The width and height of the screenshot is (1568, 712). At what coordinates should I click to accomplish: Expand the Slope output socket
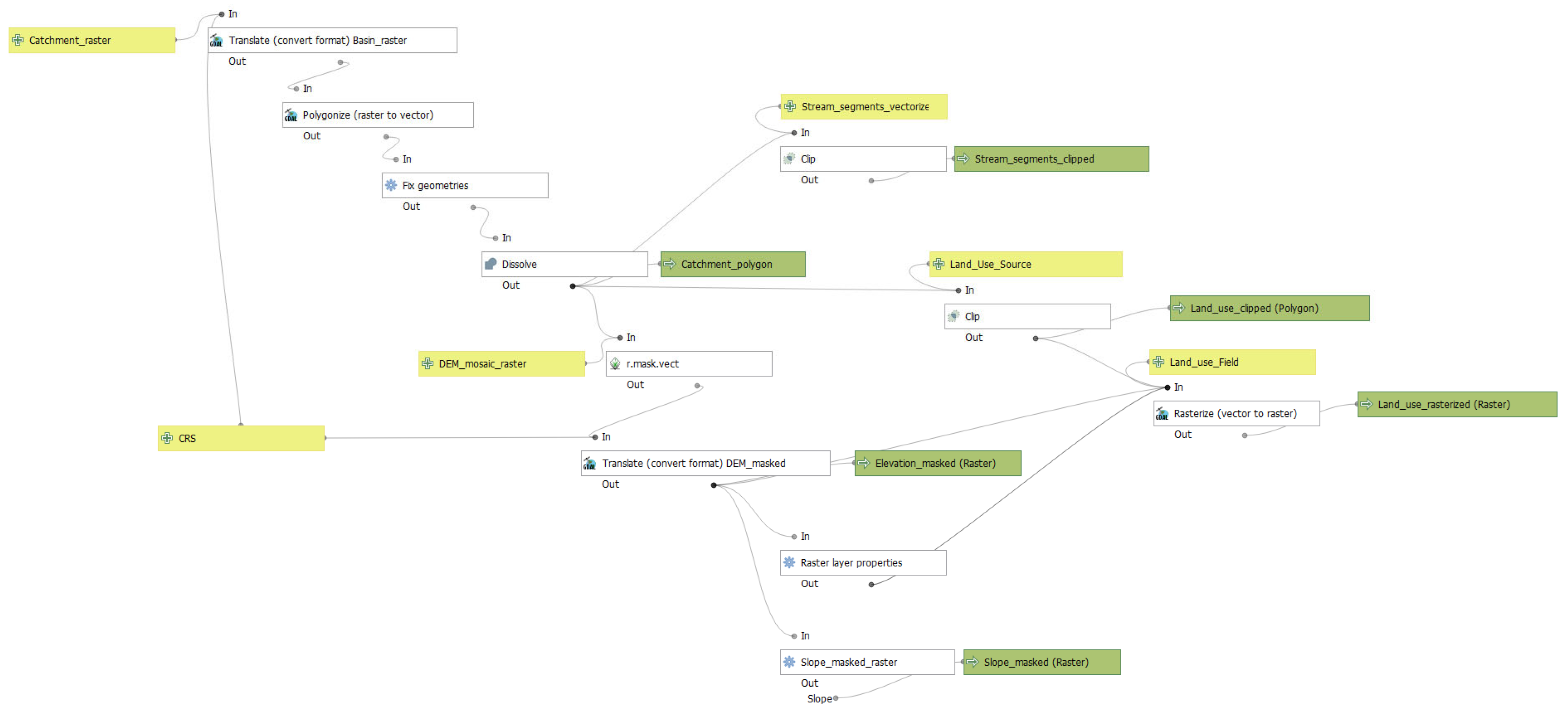[x=836, y=699]
